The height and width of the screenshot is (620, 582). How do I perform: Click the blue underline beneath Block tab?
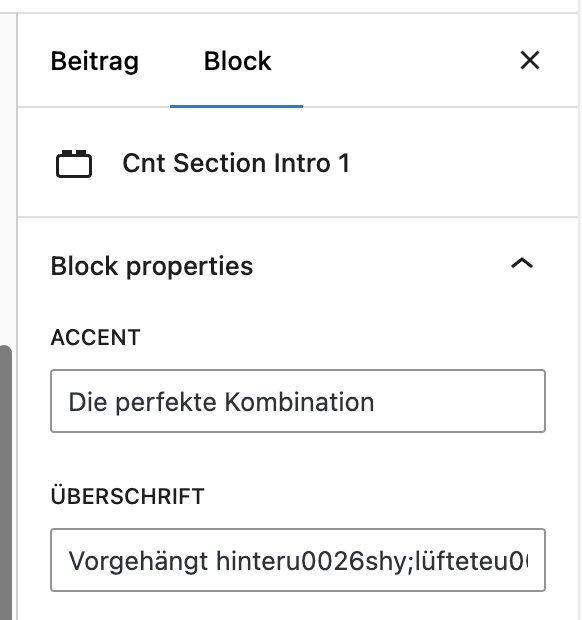[236, 106]
